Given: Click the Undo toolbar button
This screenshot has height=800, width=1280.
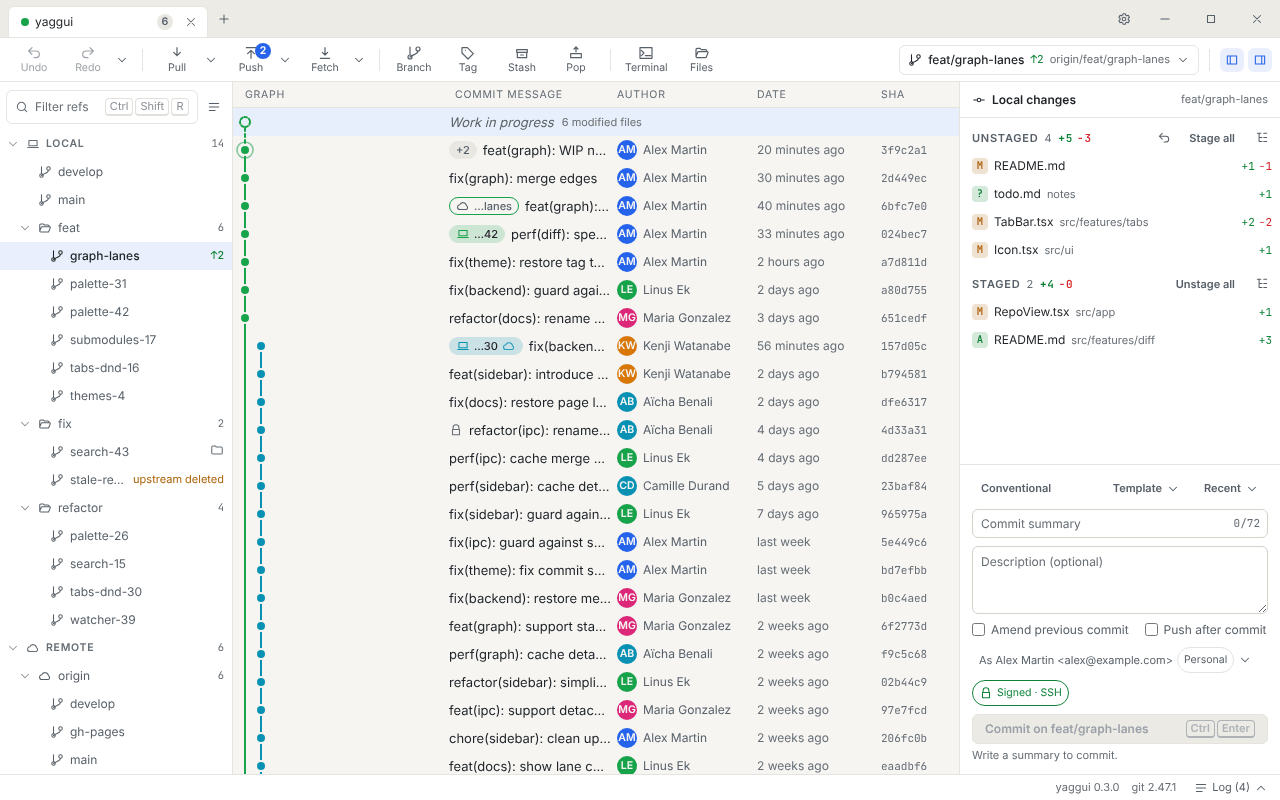Looking at the screenshot, I should [34, 60].
